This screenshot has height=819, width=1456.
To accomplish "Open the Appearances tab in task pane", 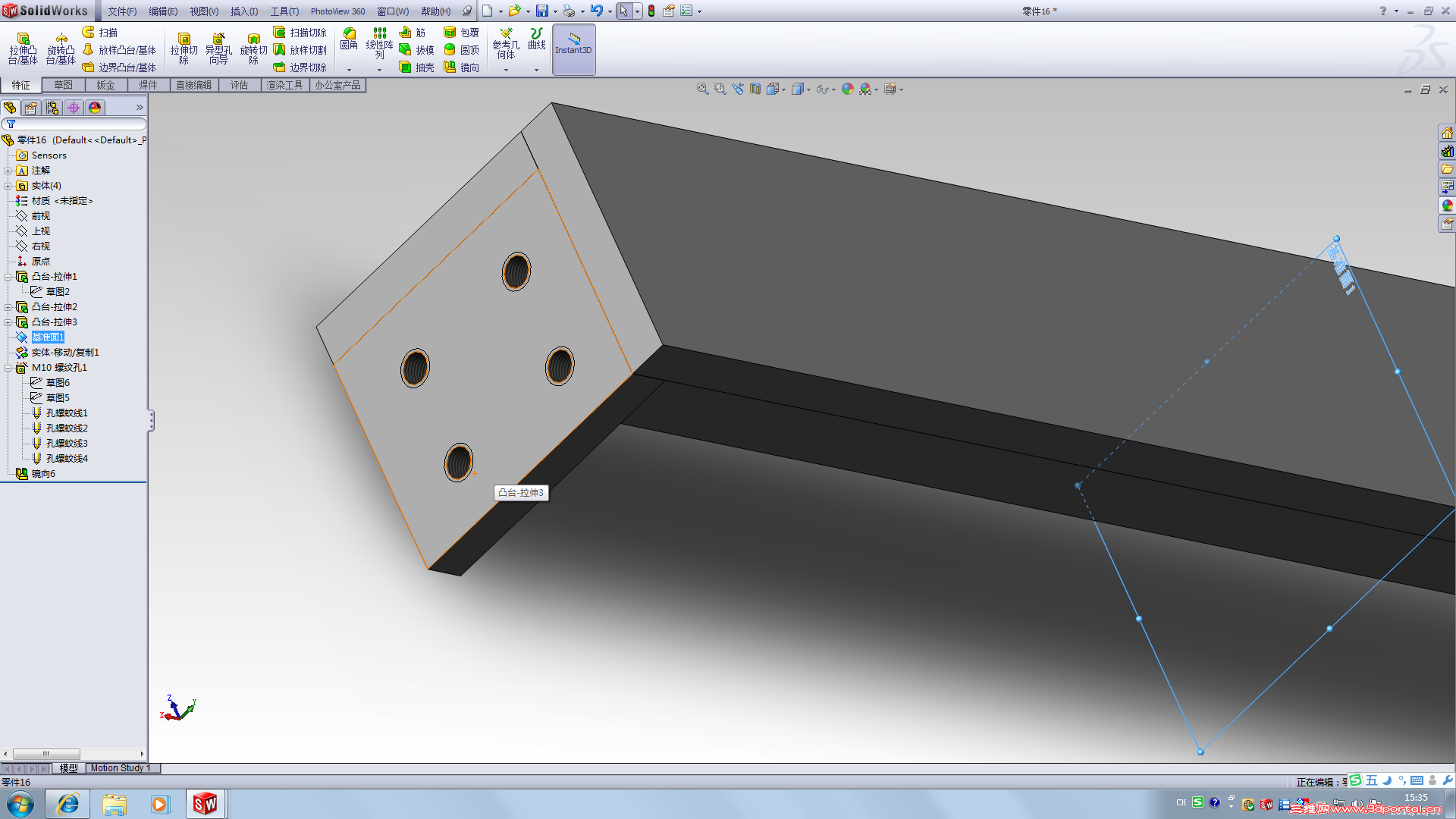I will 1447,206.
